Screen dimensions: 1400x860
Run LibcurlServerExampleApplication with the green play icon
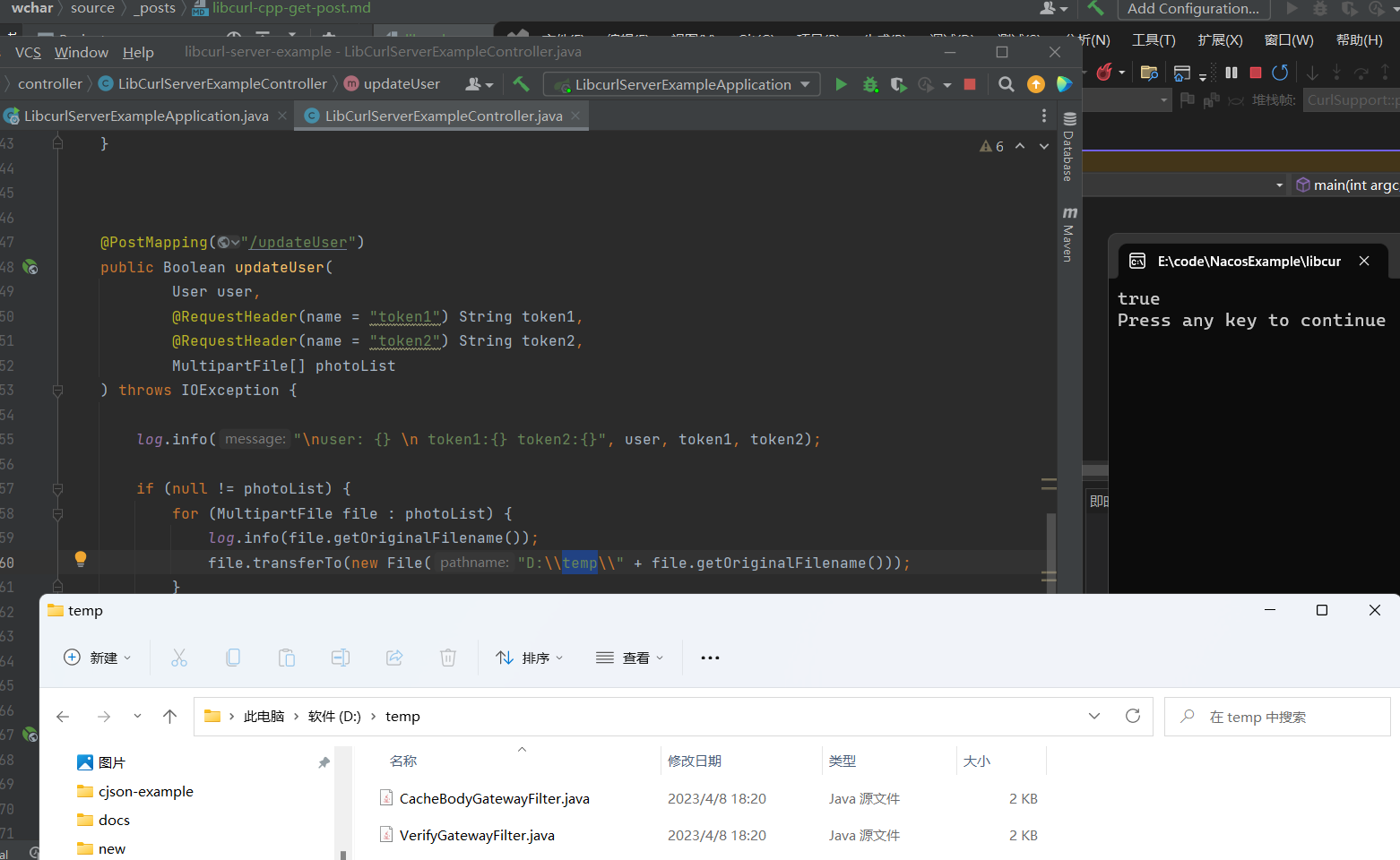[841, 84]
